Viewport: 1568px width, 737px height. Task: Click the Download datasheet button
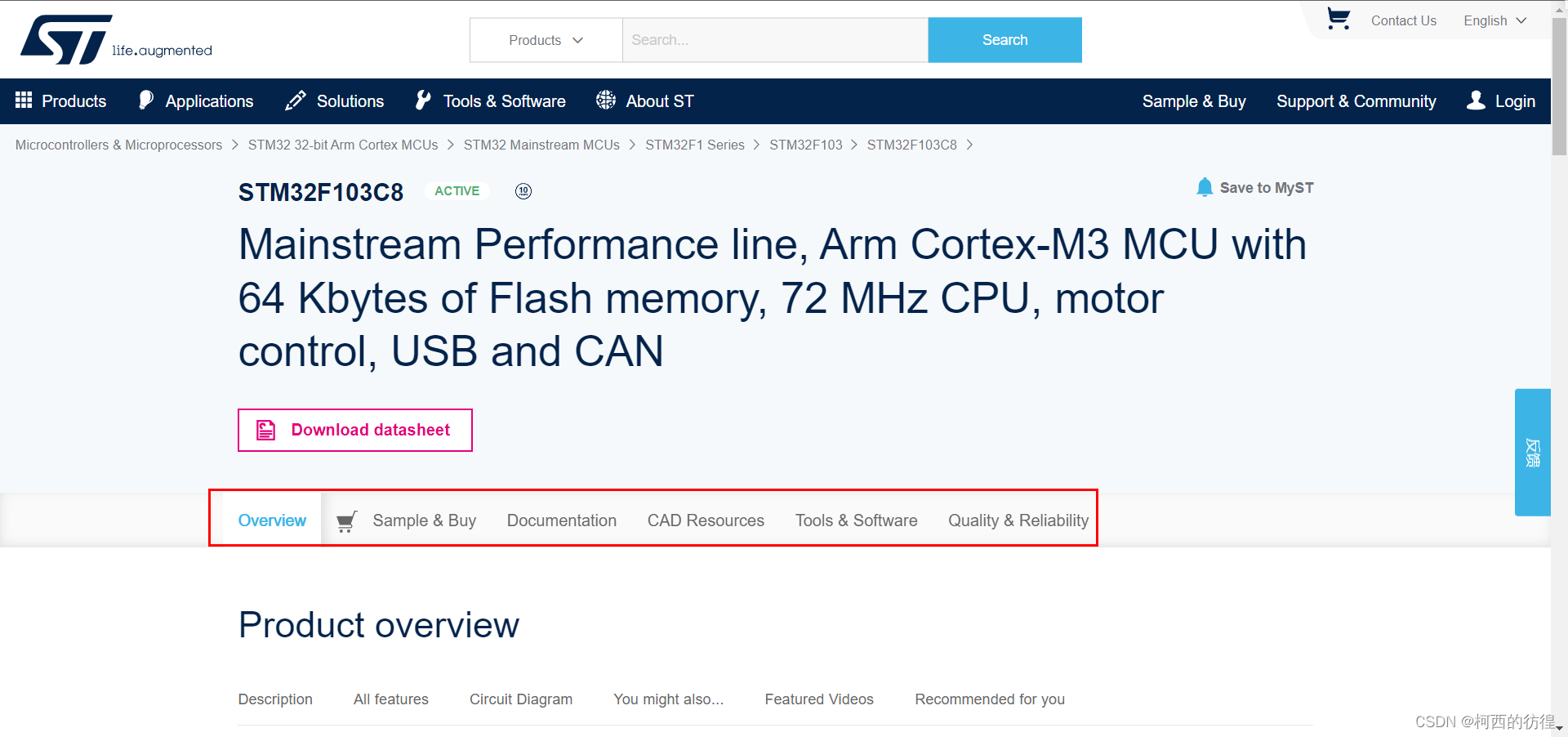coord(355,430)
